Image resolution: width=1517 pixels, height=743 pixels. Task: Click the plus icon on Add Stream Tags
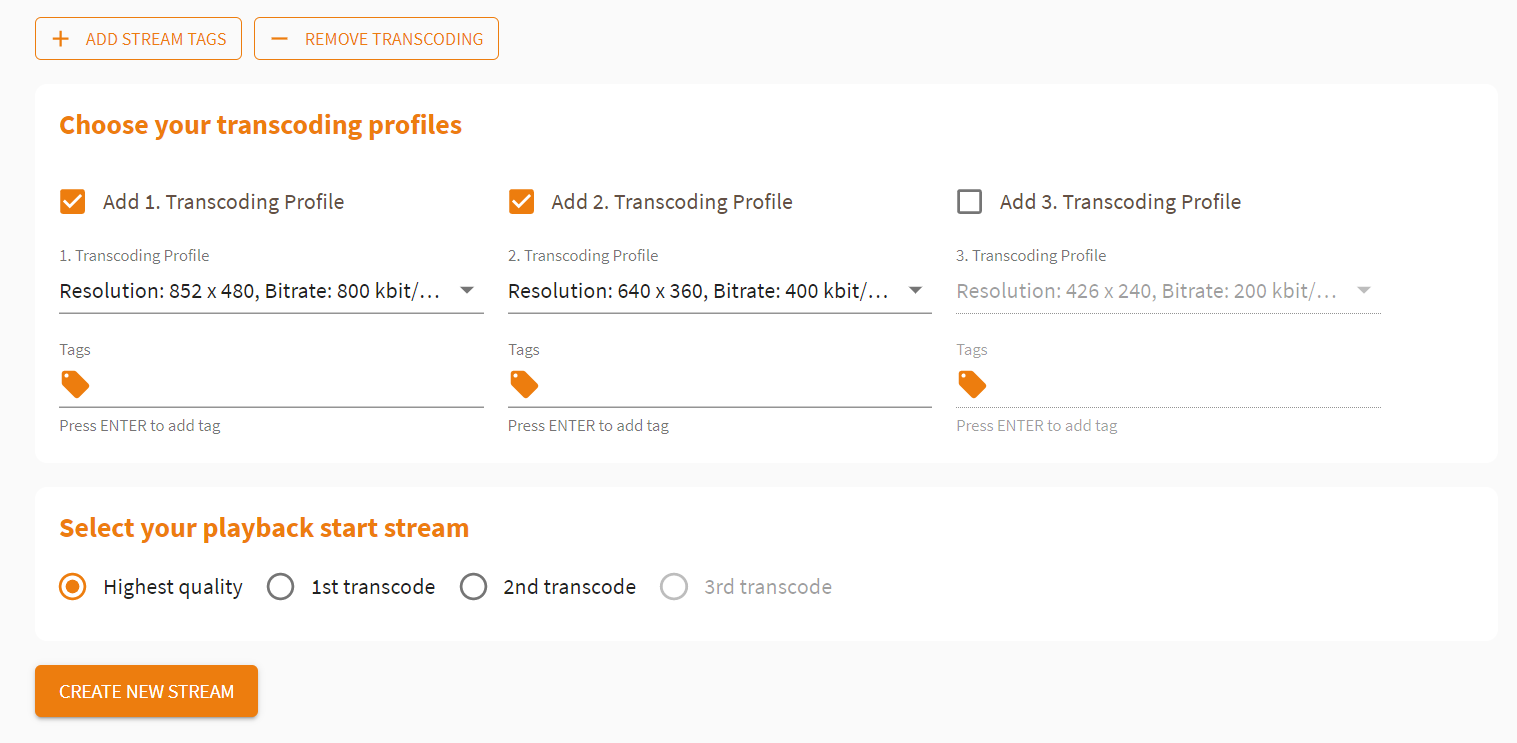60,38
